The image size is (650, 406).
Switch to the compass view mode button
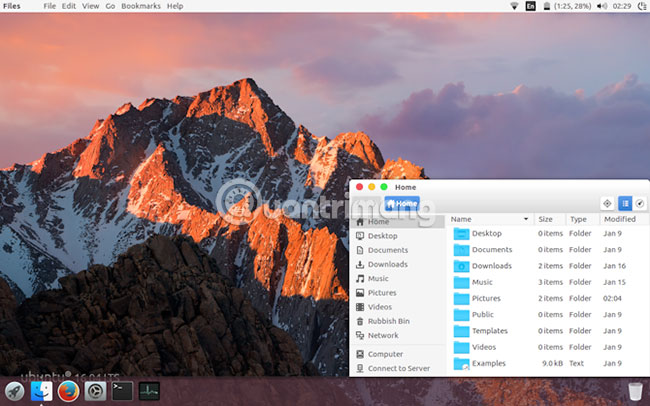coord(640,203)
